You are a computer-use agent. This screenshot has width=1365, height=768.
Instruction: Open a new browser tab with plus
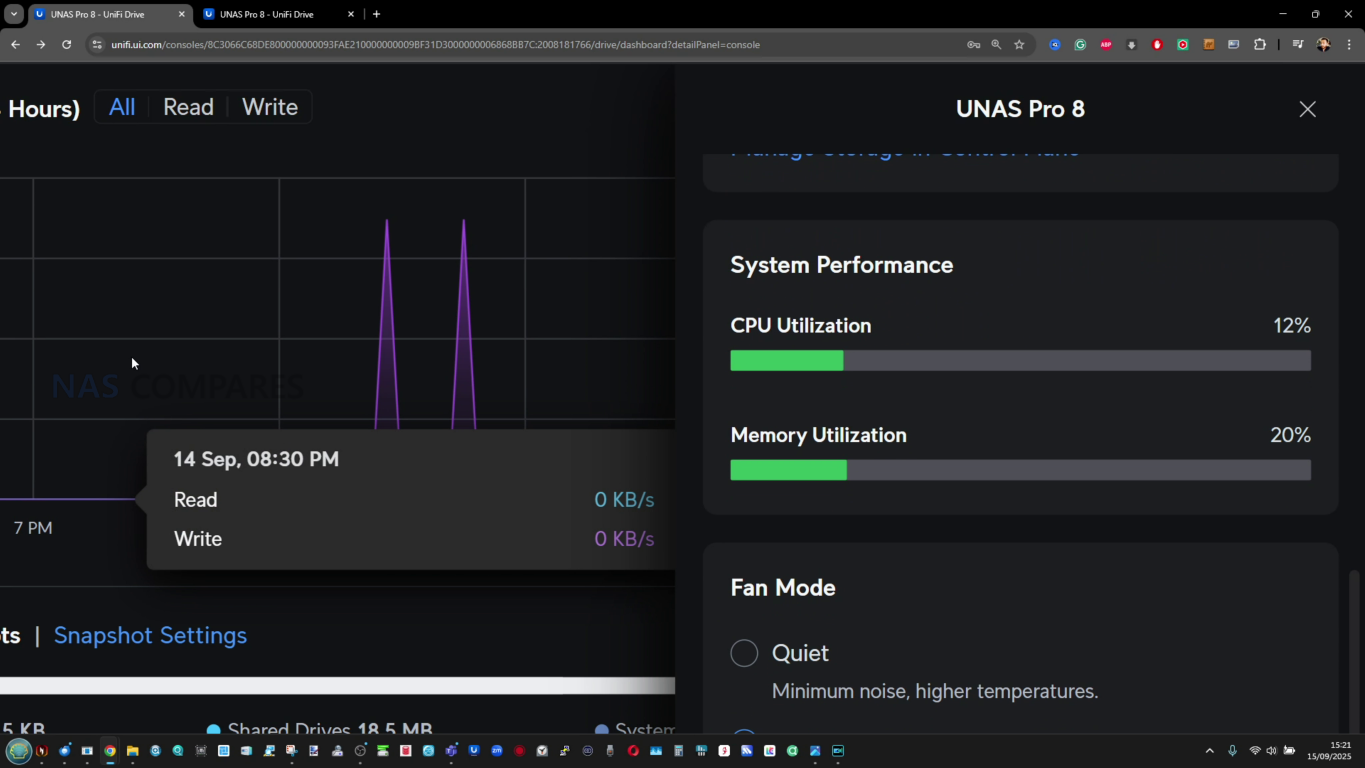pyautogui.click(x=376, y=14)
